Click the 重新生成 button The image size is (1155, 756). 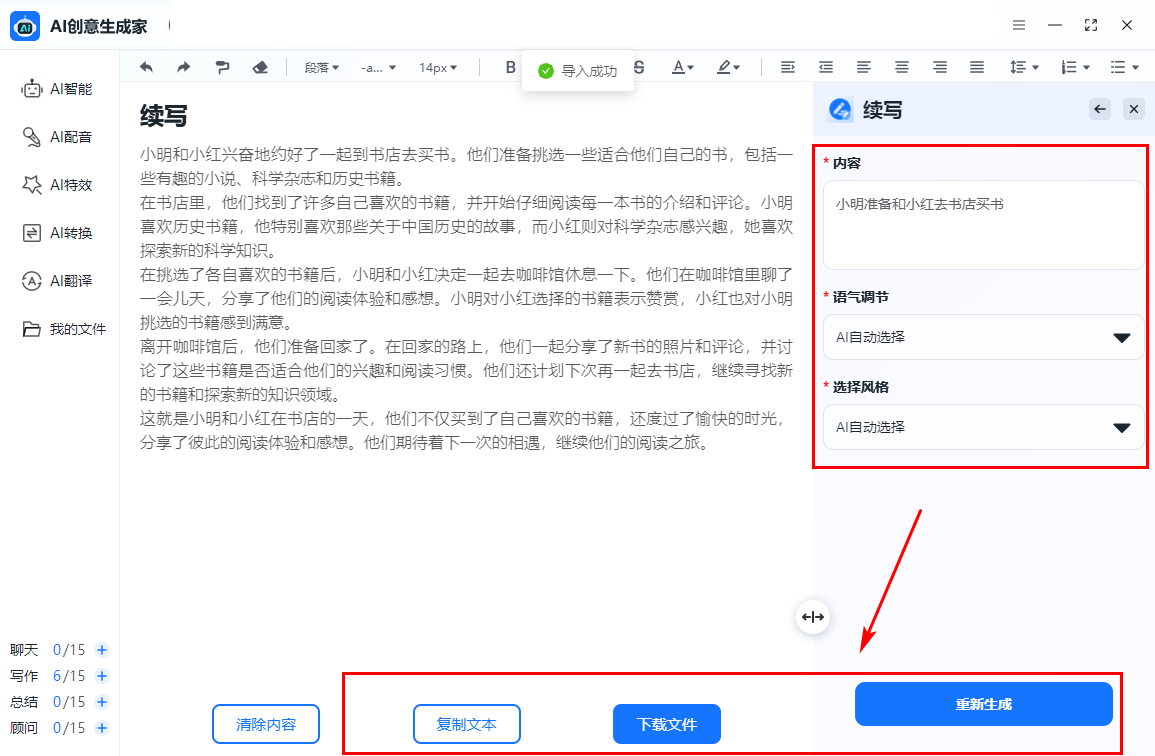point(983,704)
